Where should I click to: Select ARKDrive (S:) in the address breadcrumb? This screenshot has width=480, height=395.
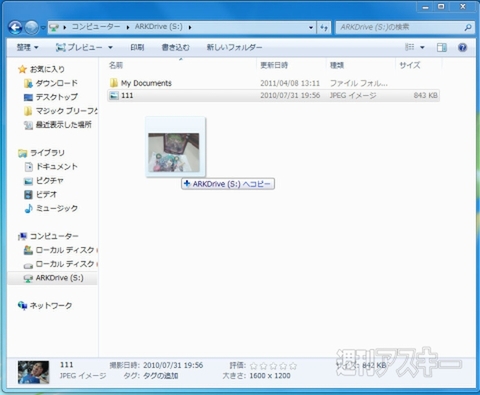(x=159, y=27)
